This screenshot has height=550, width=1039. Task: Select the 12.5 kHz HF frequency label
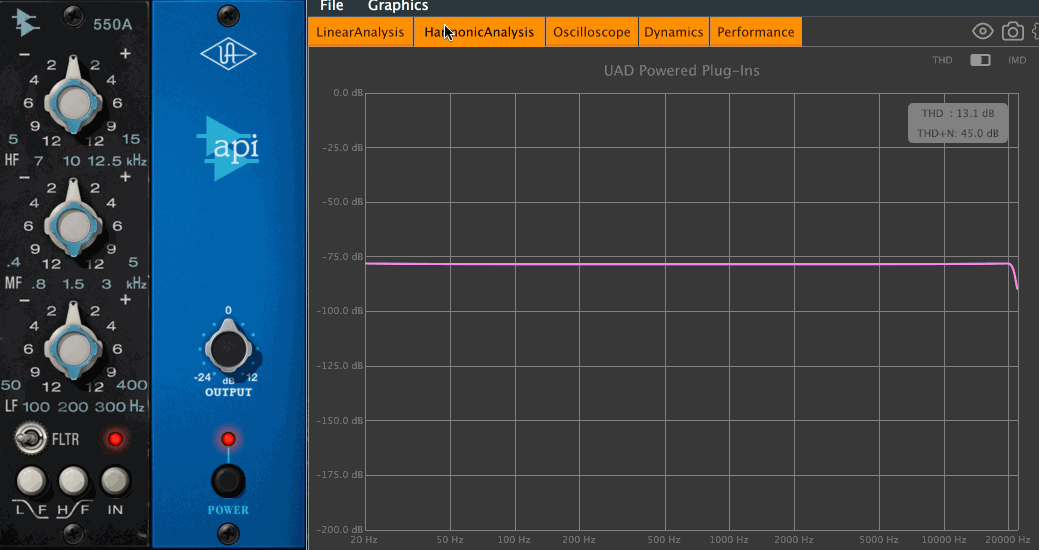click(x=105, y=161)
